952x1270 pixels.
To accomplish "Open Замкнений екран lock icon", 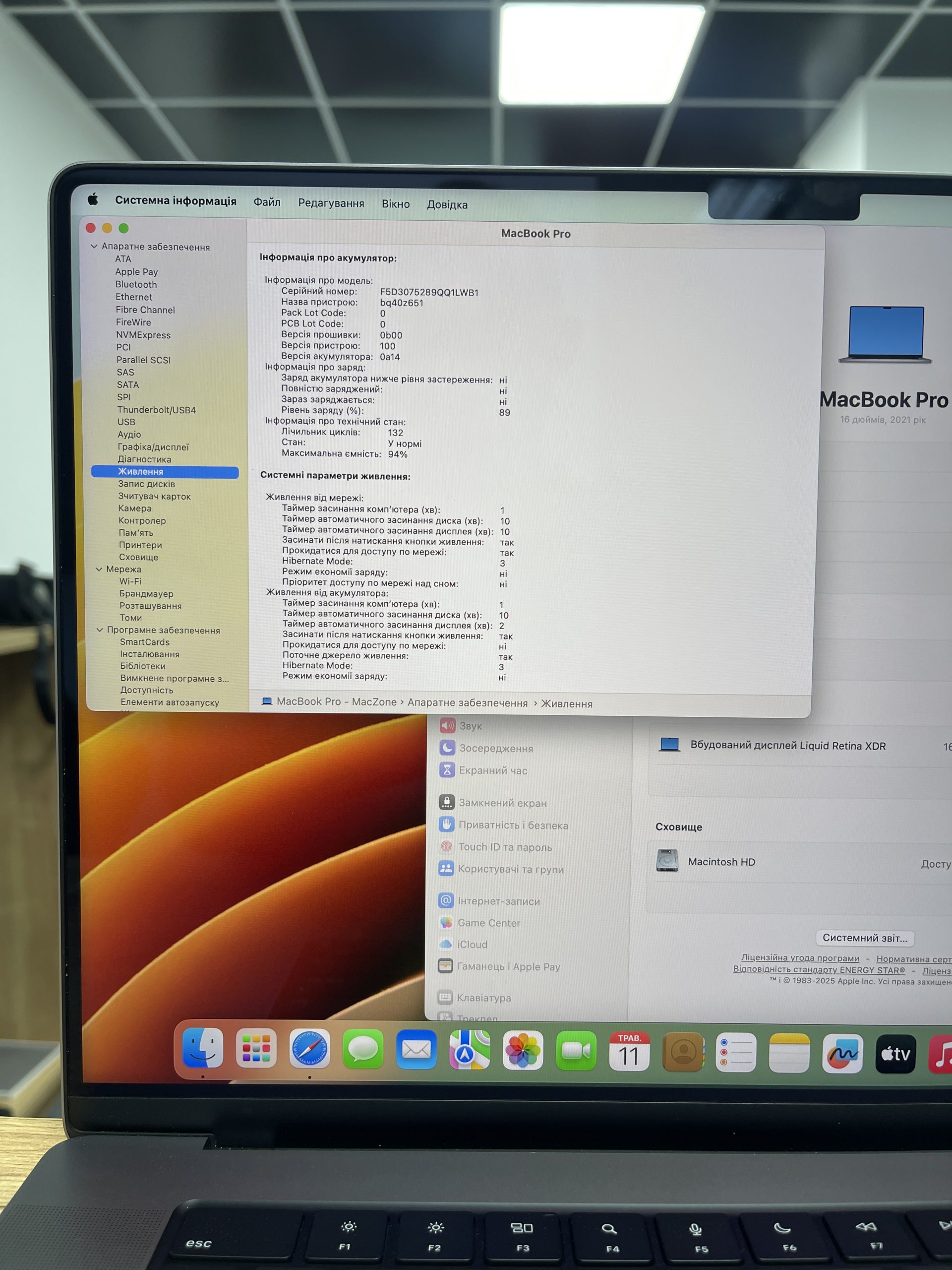I will 447,802.
